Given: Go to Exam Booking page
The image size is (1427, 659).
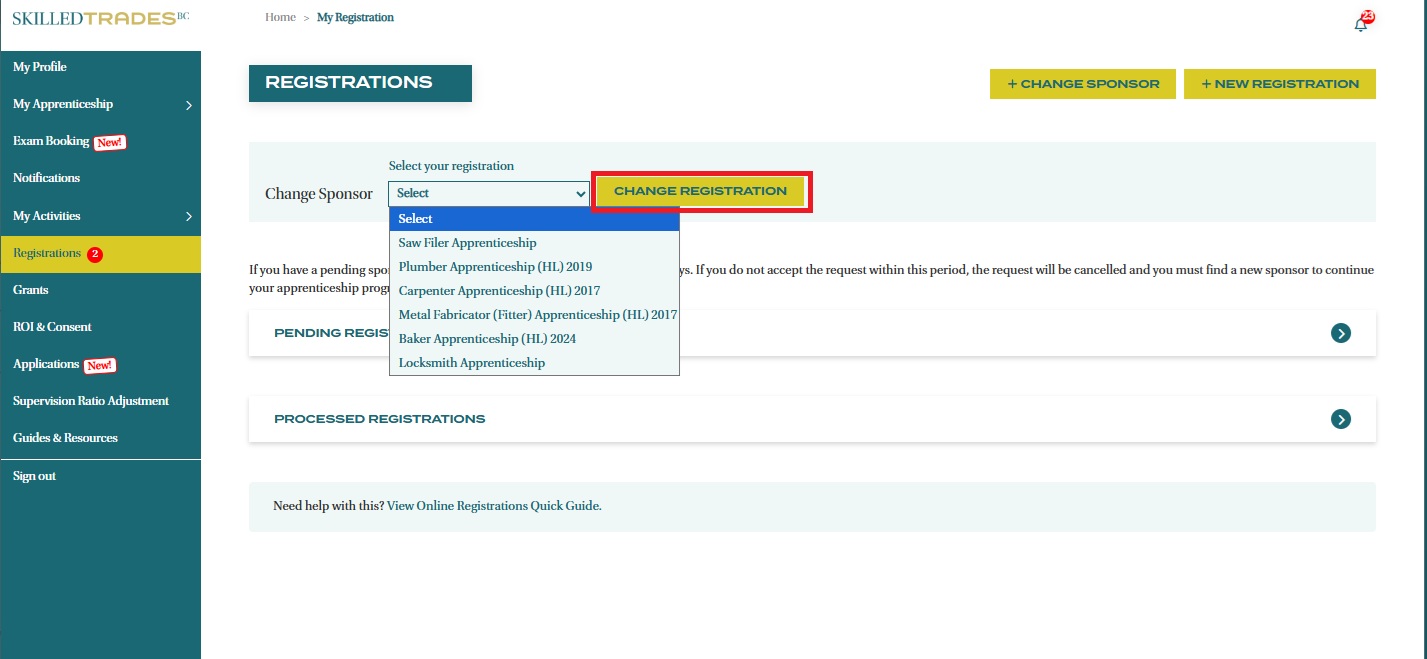Looking at the screenshot, I should tap(51, 141).
